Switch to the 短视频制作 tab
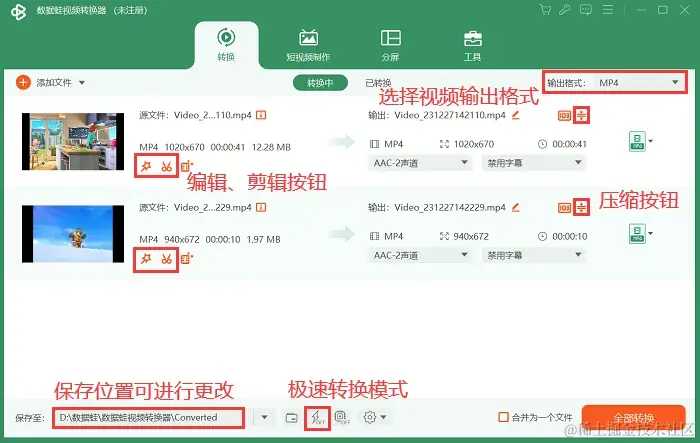 click(308, 45)
